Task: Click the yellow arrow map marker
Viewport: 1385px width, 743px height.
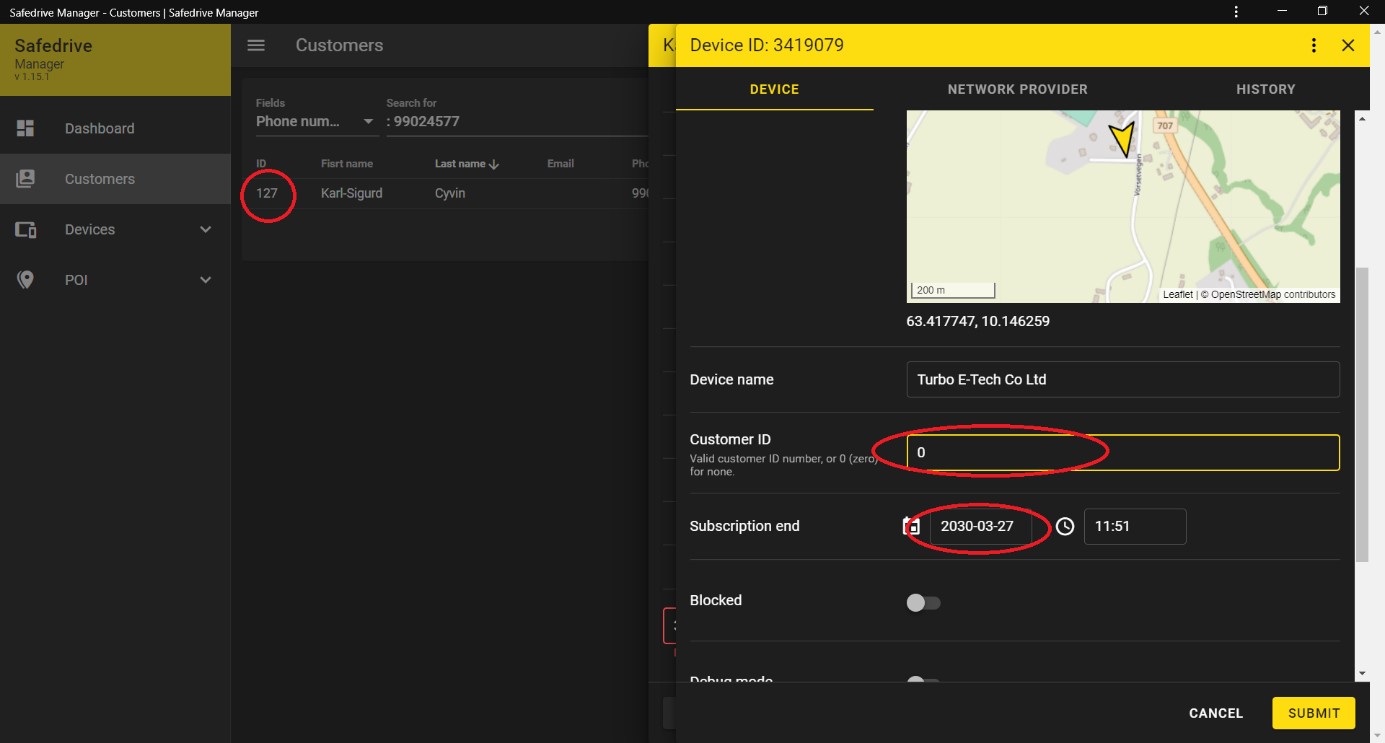Action: coord(1124,139)
